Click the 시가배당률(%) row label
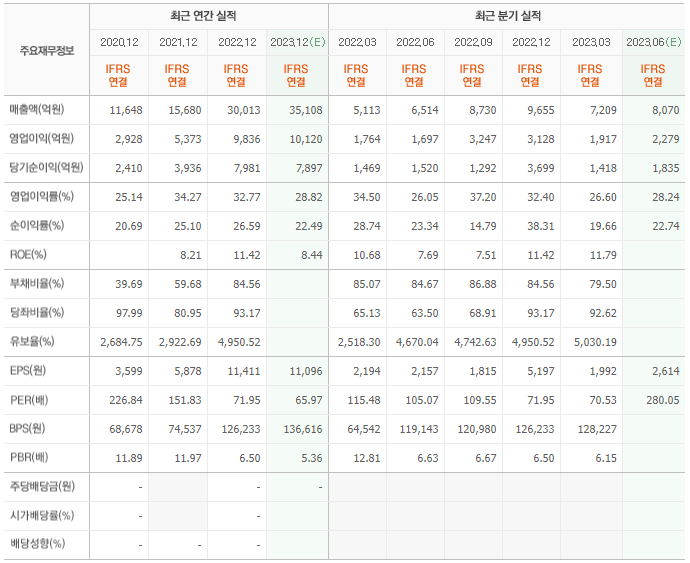 click(42, 515)
